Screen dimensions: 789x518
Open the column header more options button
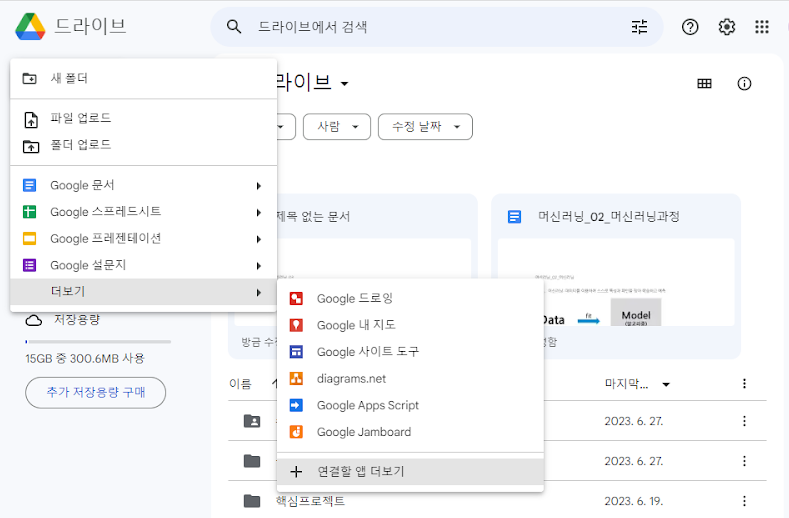(x=744, y=384)
